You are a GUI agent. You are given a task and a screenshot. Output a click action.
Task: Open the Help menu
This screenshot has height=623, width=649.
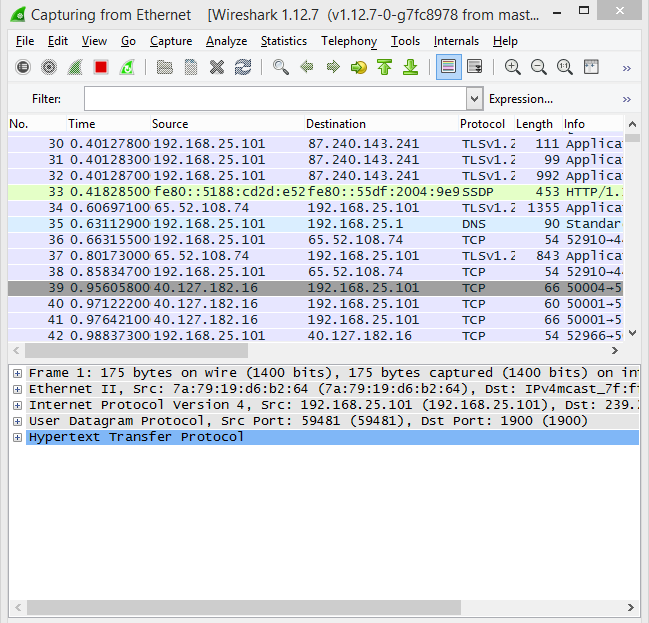tap(505, 41)
